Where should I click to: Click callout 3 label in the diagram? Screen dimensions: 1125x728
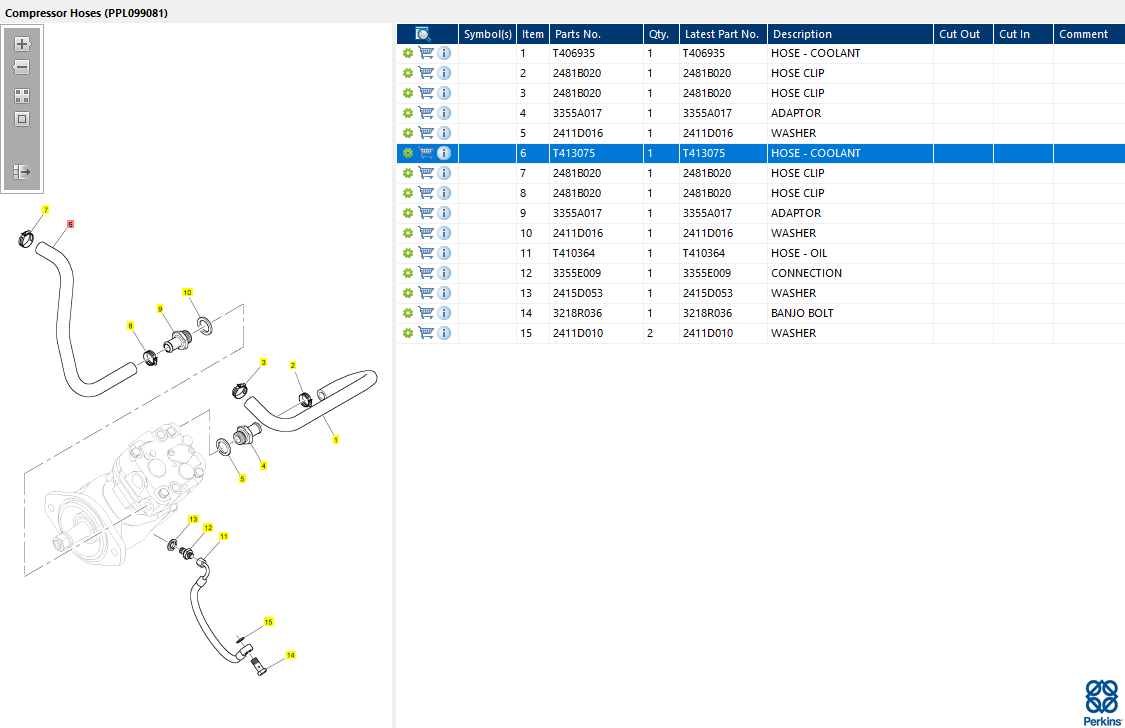[263, 363]
